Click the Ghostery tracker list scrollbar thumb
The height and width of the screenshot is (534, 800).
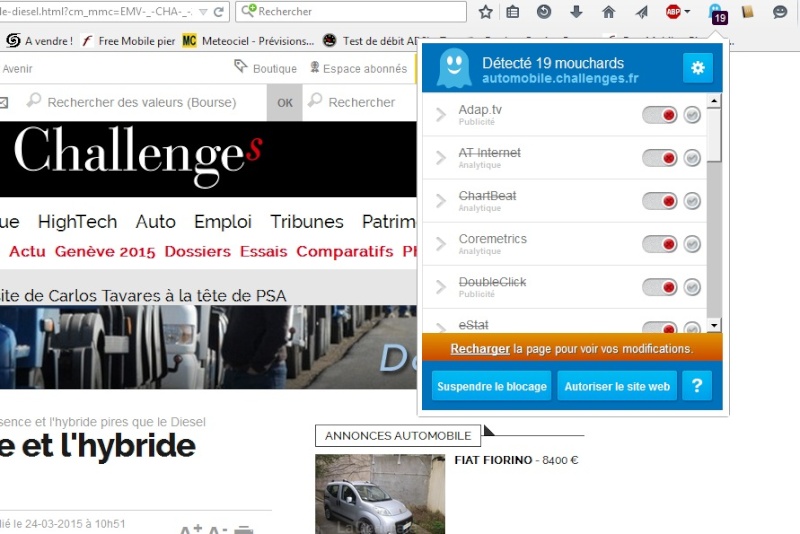pos(714,135)
